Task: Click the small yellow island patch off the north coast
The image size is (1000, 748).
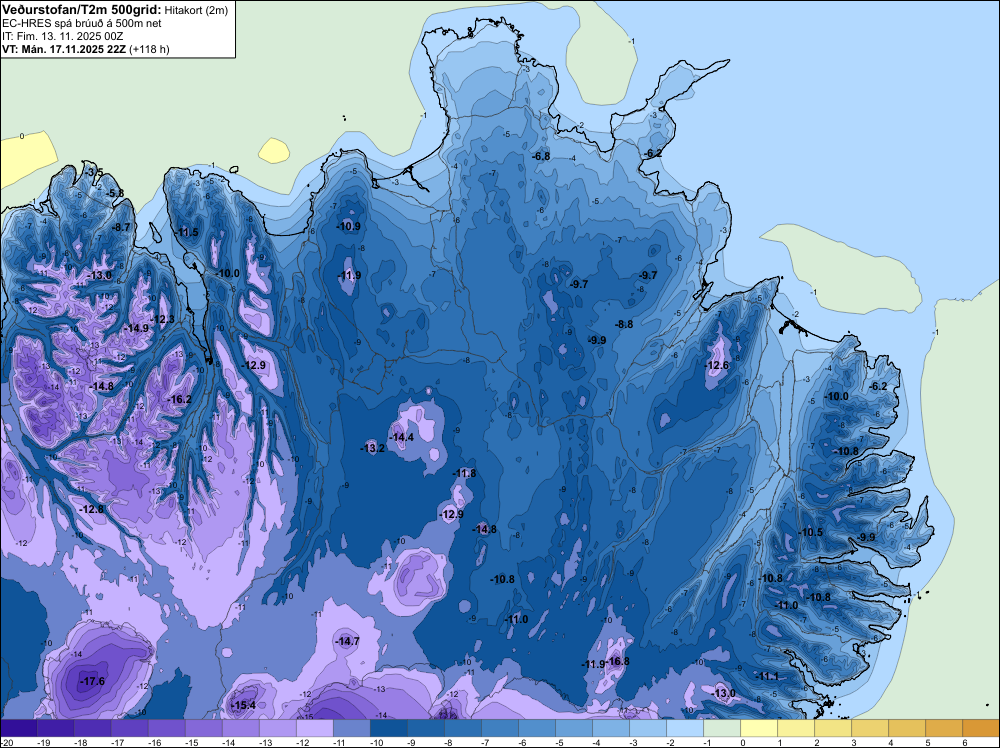Action: pos(274,151)
